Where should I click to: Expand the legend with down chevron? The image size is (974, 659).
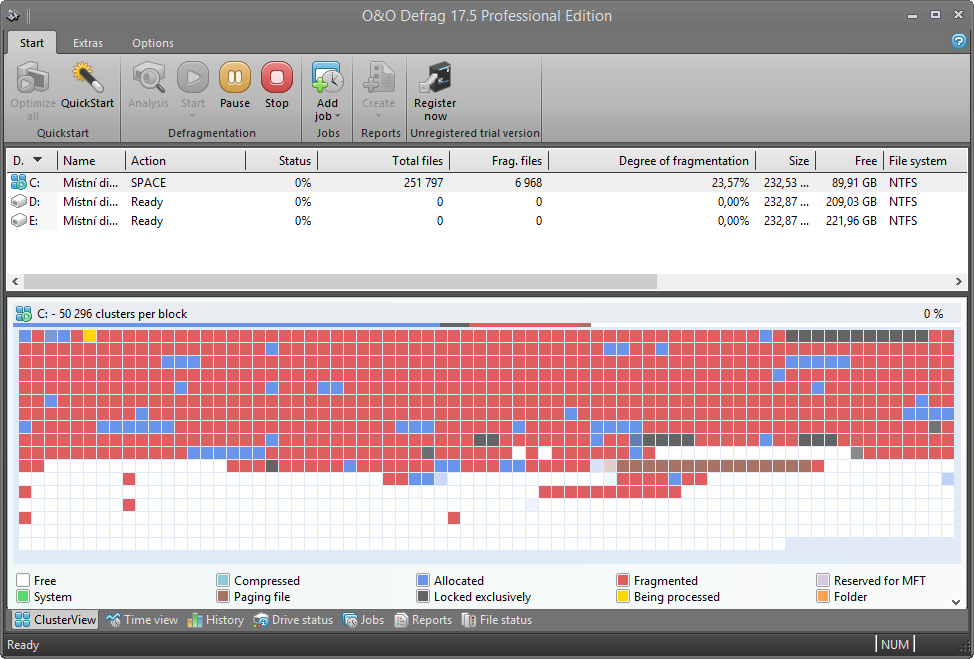[956, 601]
